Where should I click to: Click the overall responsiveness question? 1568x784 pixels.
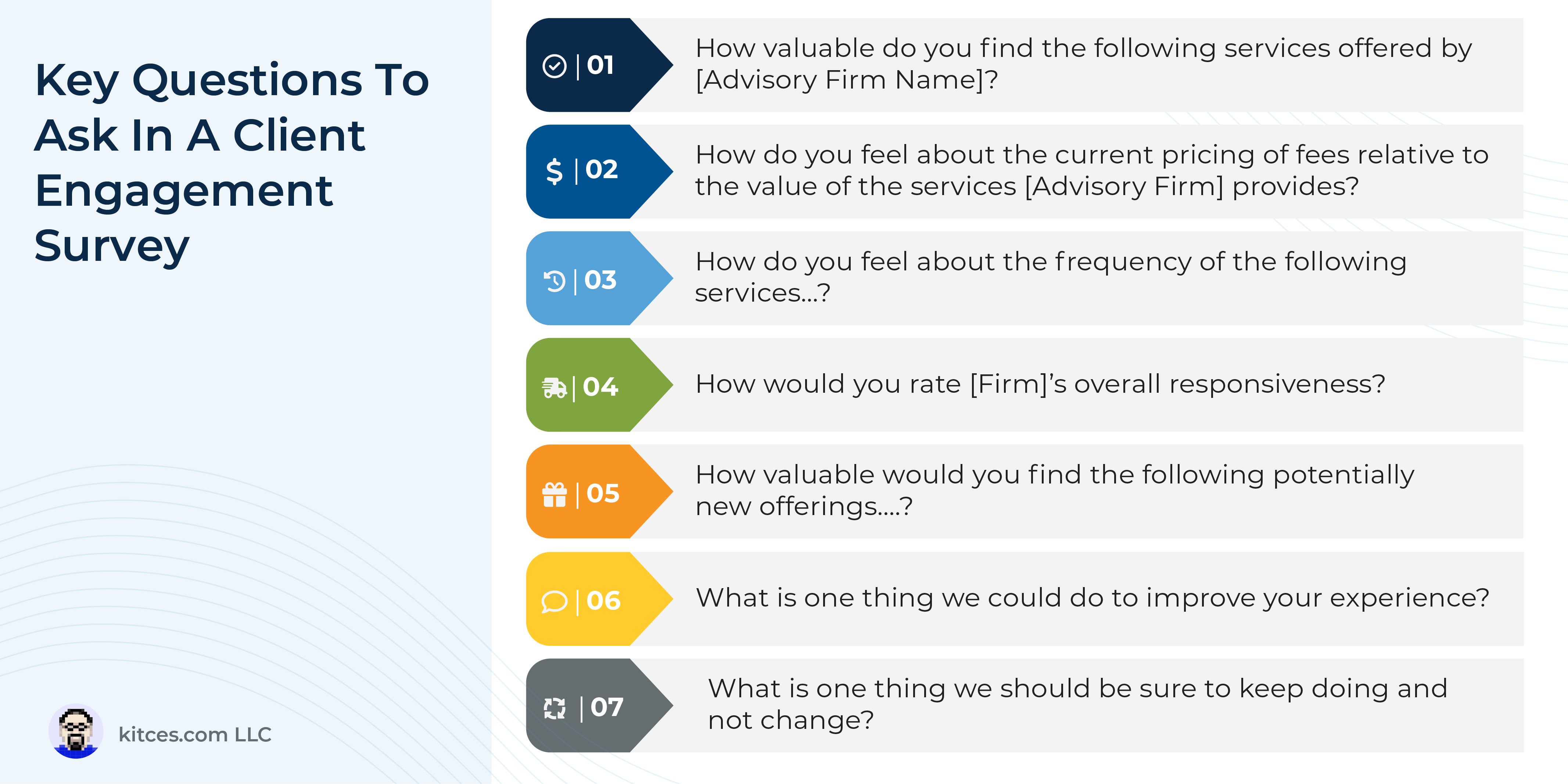click(x=1040, y=384)
